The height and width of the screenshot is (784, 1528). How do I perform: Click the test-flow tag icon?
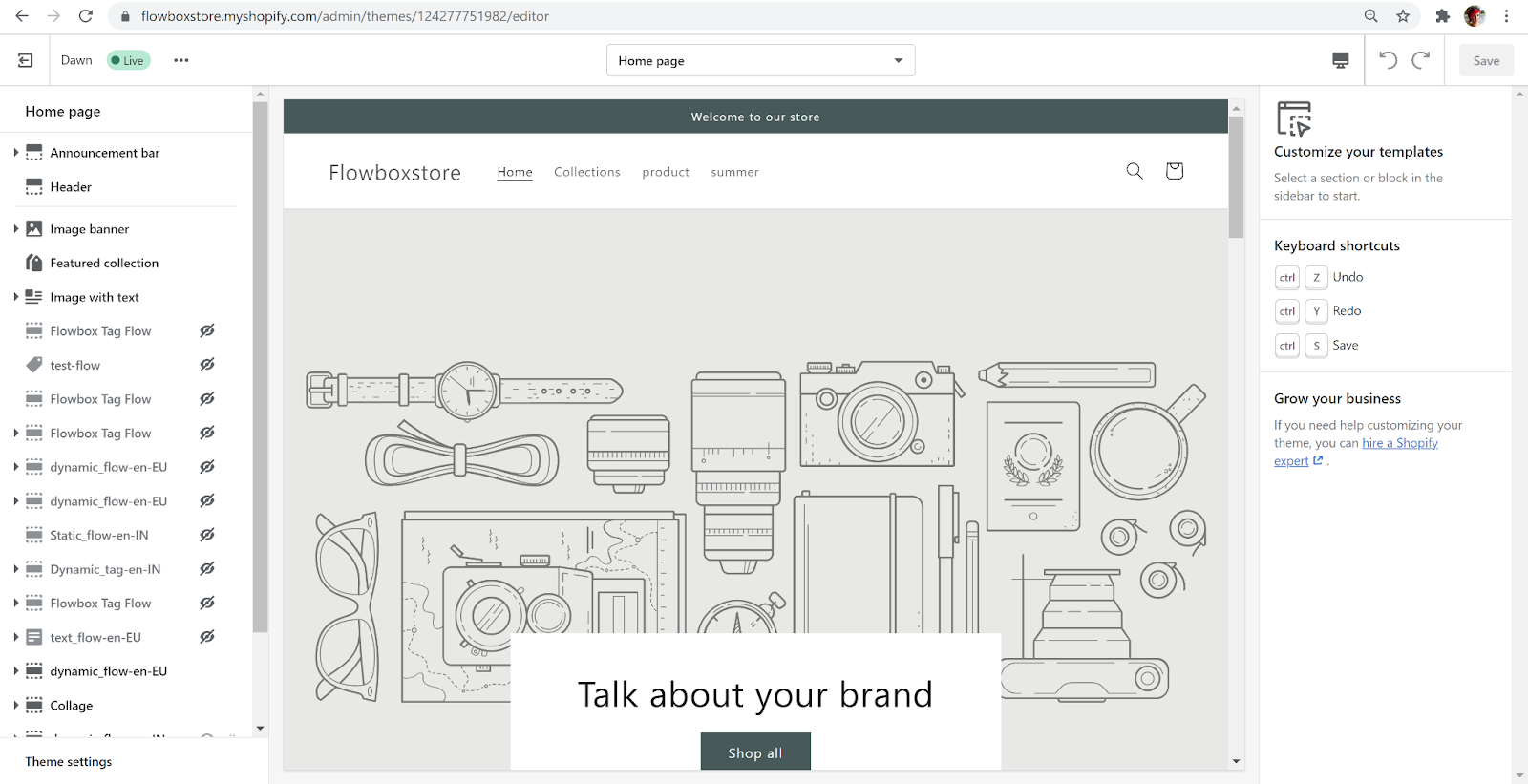tap(34, 365)
